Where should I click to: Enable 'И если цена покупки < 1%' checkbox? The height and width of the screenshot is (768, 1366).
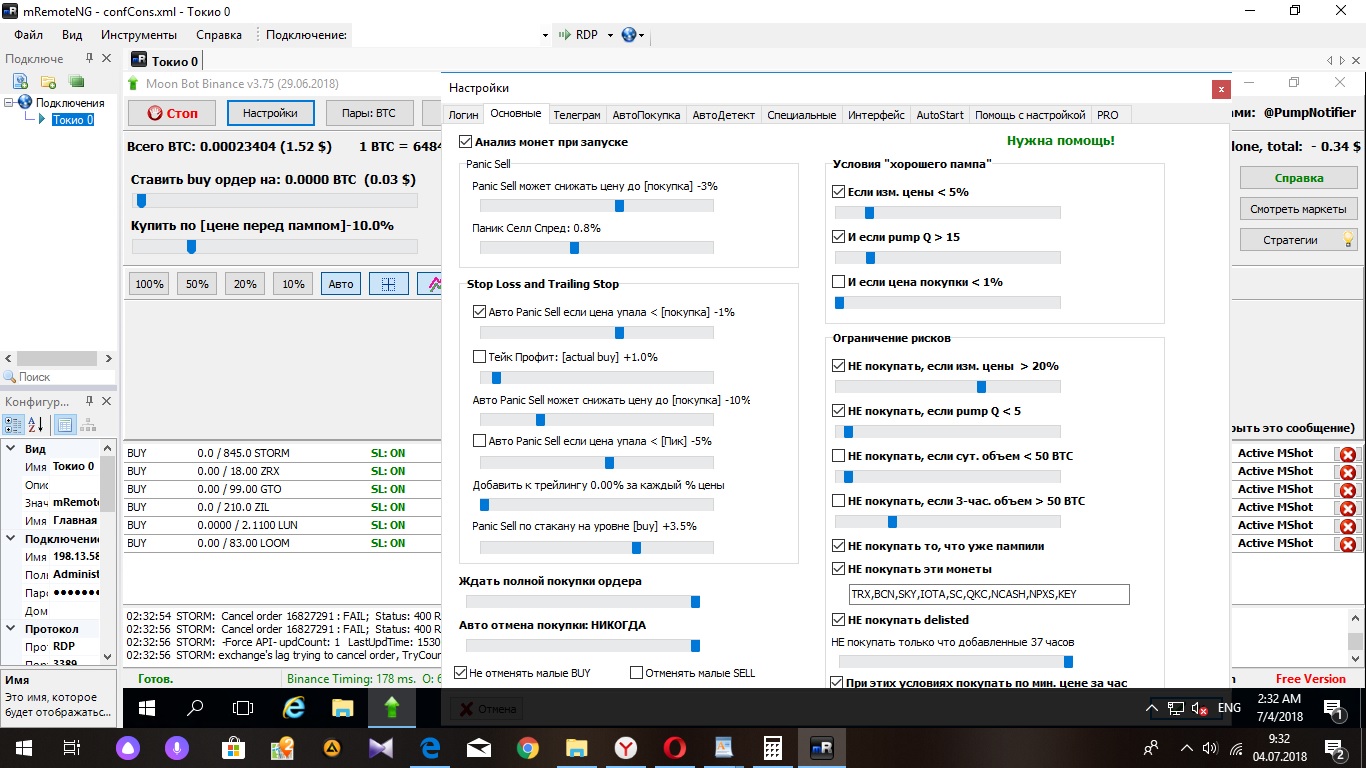(x=839, y=282)
